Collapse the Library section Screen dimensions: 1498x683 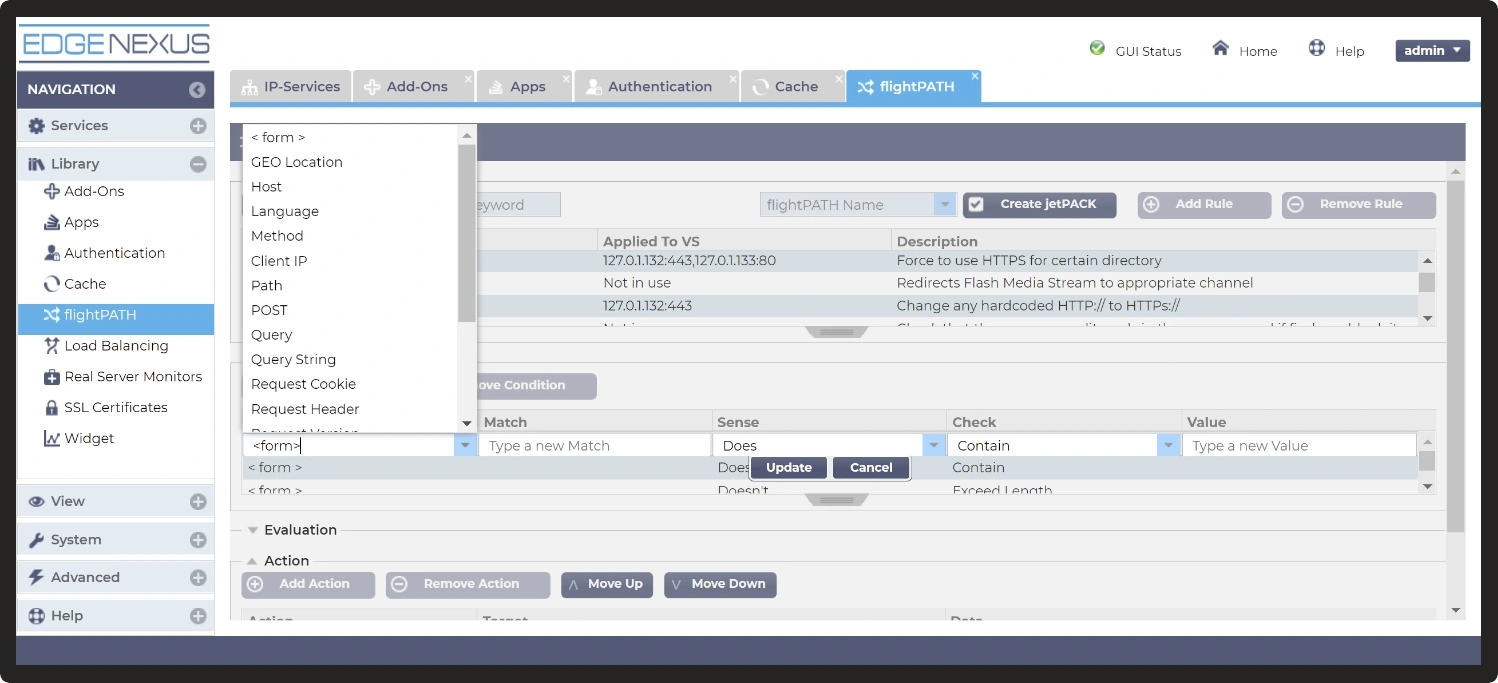[198, 164]
